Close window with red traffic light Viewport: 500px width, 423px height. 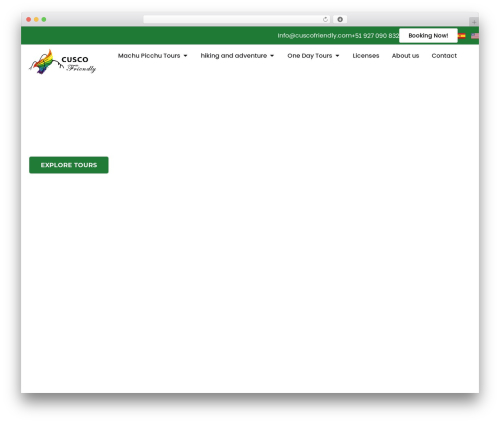(x=29, y=19)
